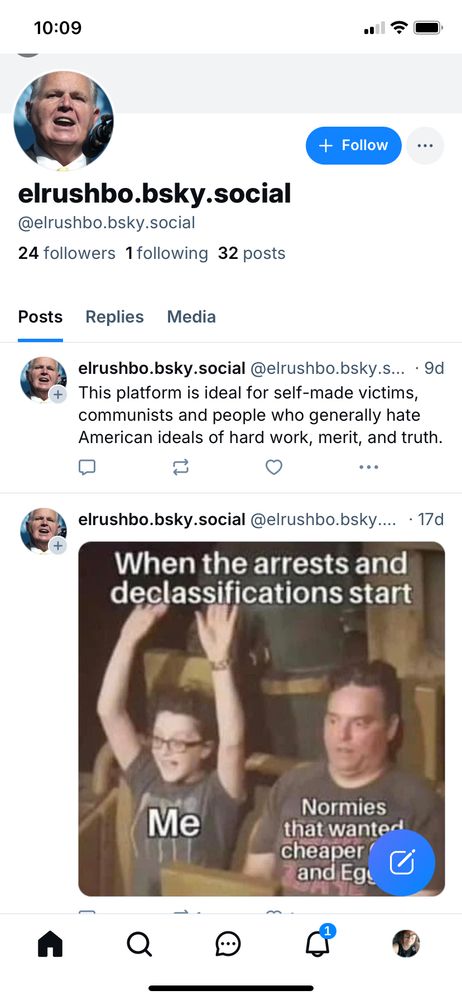This screenshot has height=1000, width=462.
Task: View the 1 following list
Action: [167, 253]
